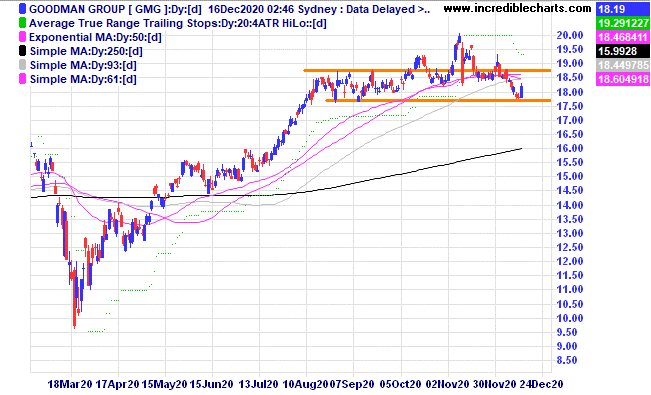Click the blue Goodman Group legend swatch

(22, 9)
